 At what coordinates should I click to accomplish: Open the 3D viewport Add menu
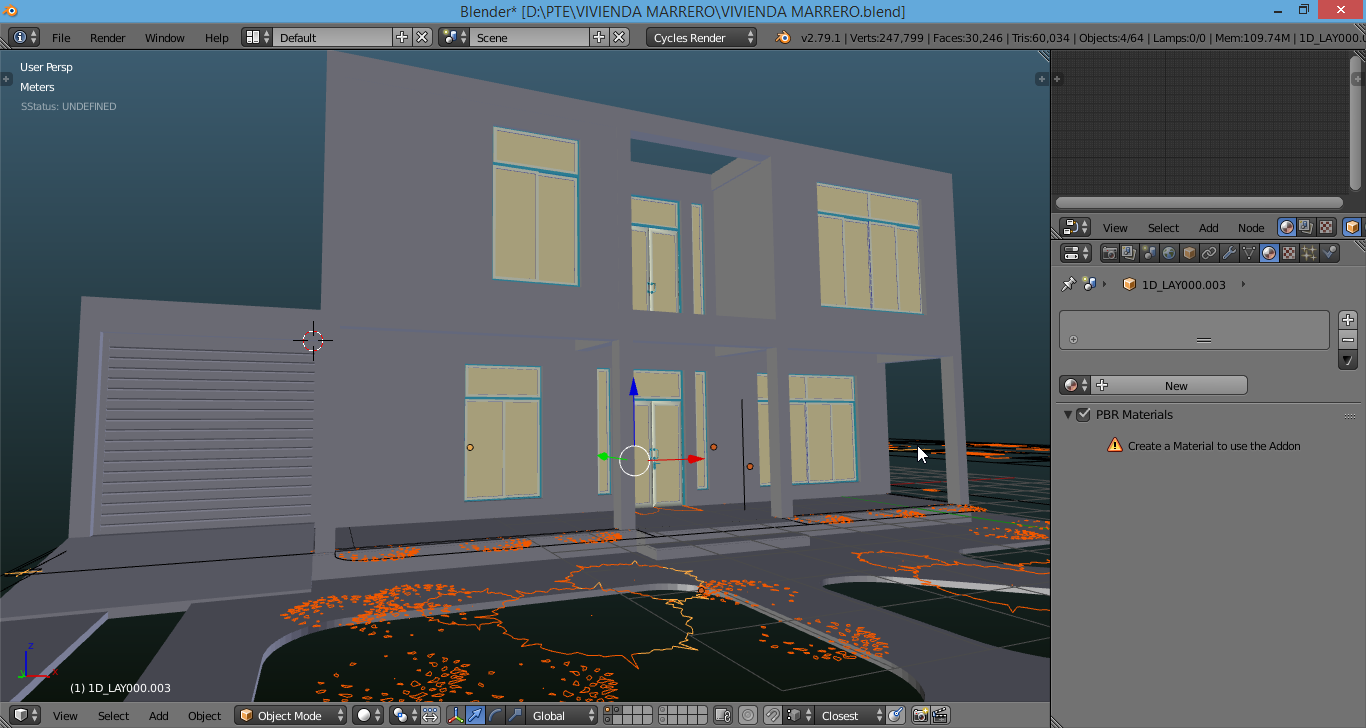coord(159,716)
